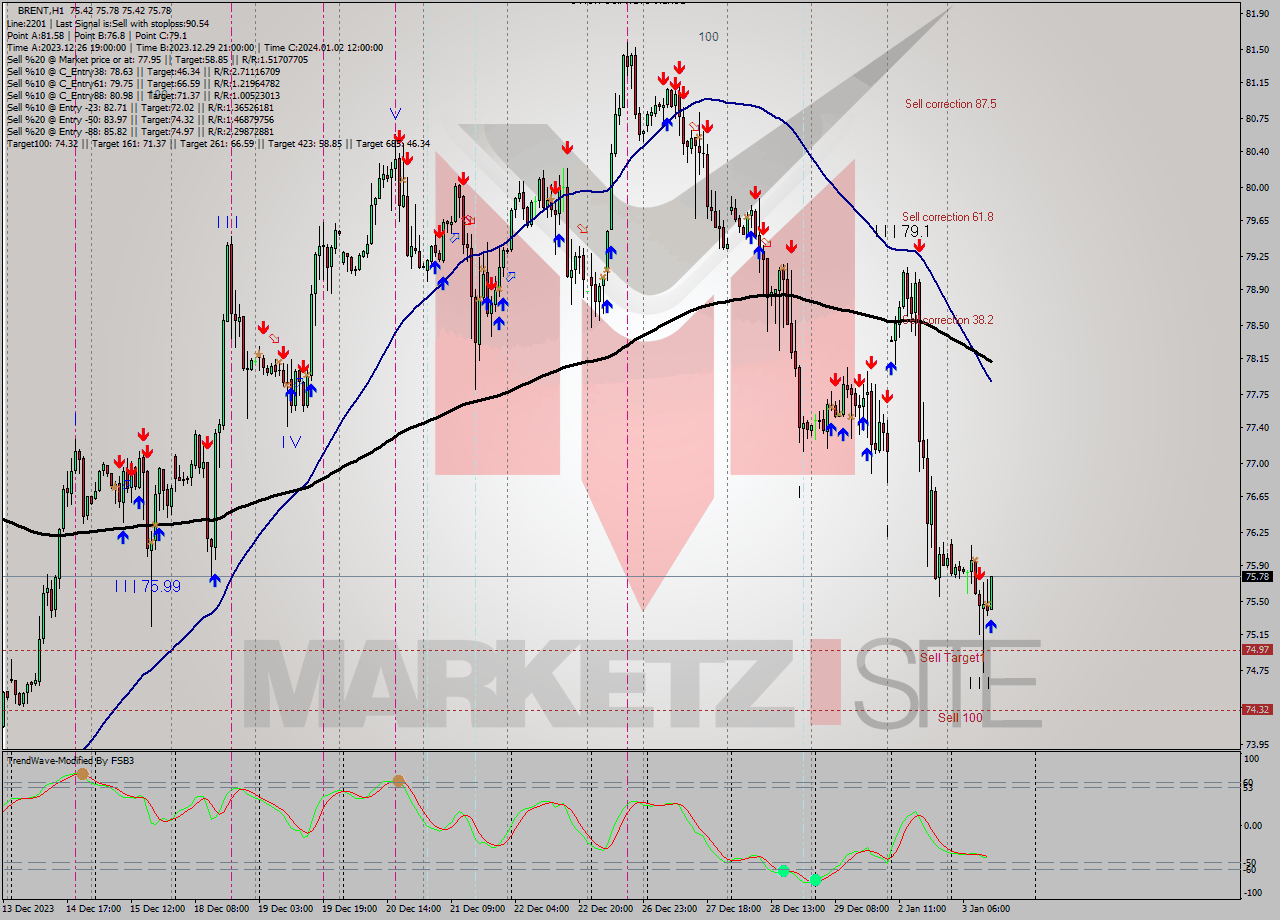Viewport: 1280px width, 920px height.
Task: Click the current price tag 75.78
Action: click(x=1257, y=577)
